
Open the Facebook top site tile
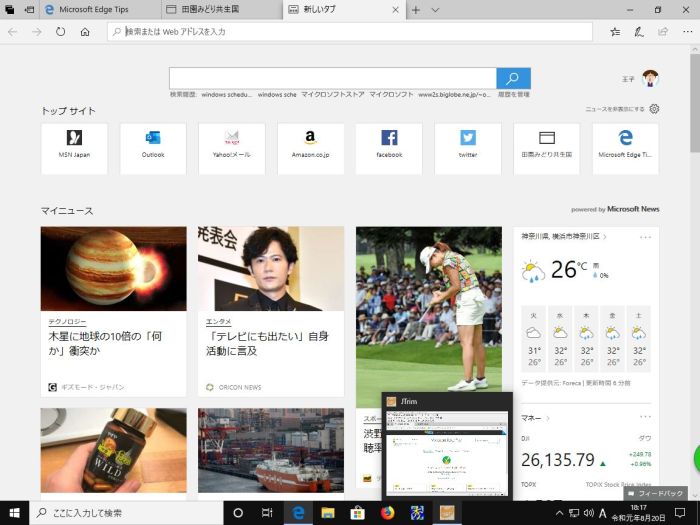point(389,146)
